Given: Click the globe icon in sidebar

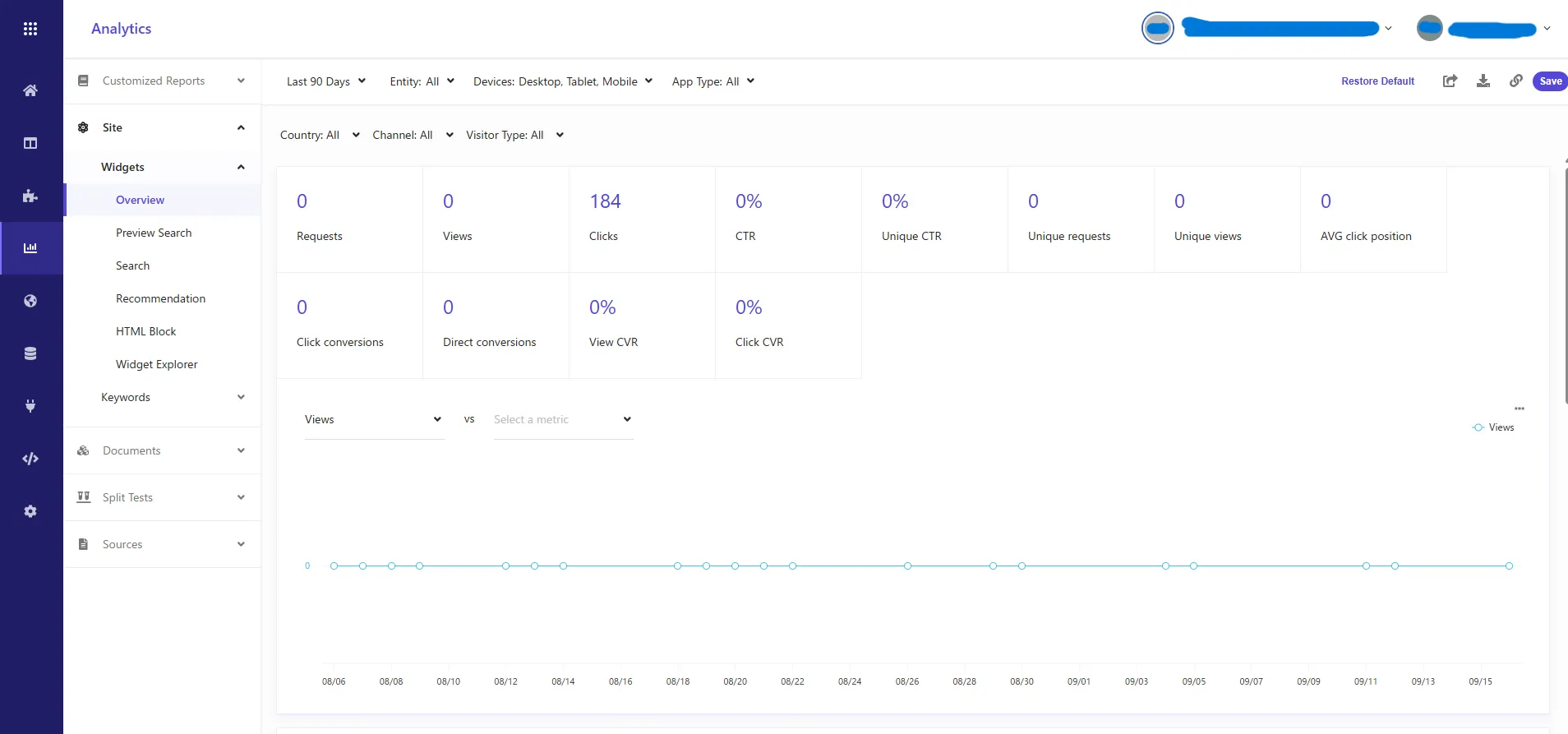Looking at the screenshot, I should [30, 301].
